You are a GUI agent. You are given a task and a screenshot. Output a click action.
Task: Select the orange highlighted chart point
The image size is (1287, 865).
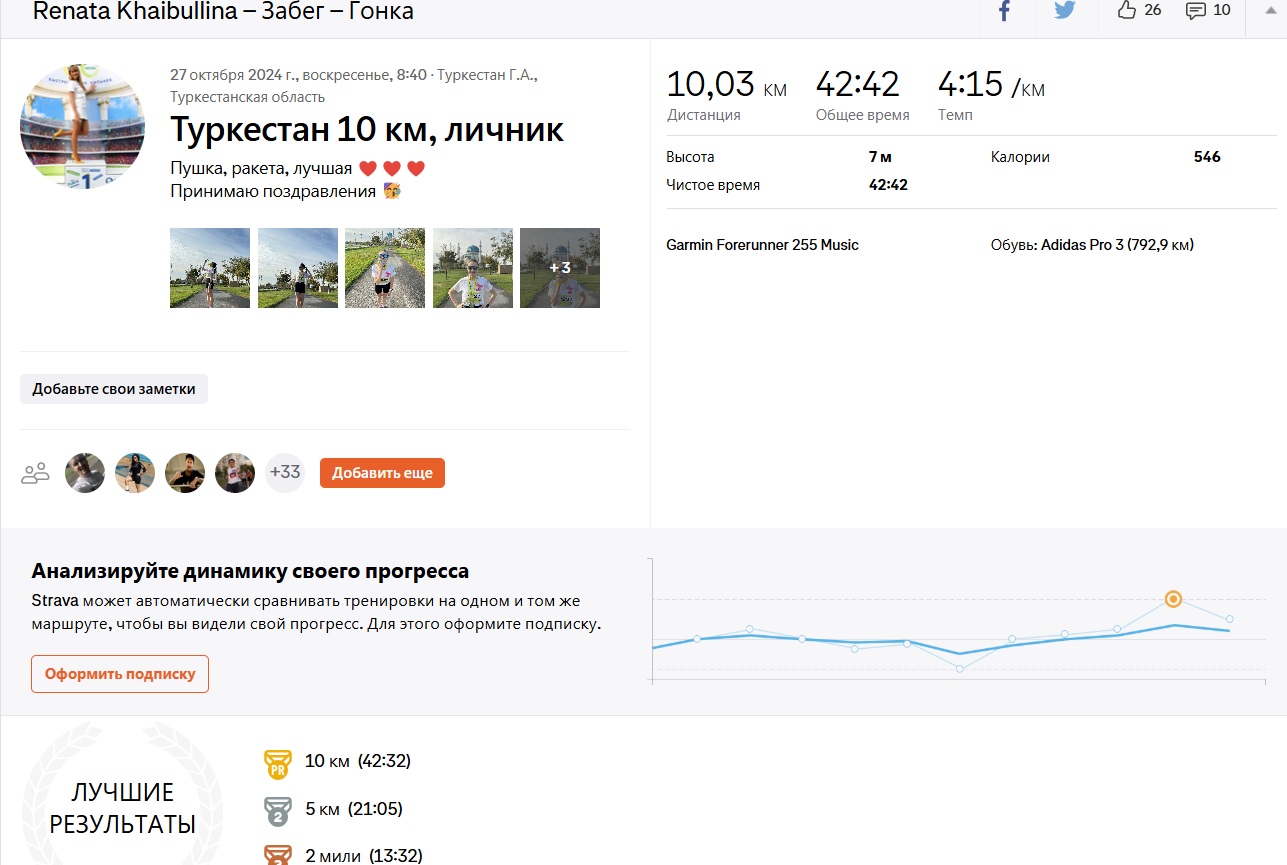tap(1173, 599)
